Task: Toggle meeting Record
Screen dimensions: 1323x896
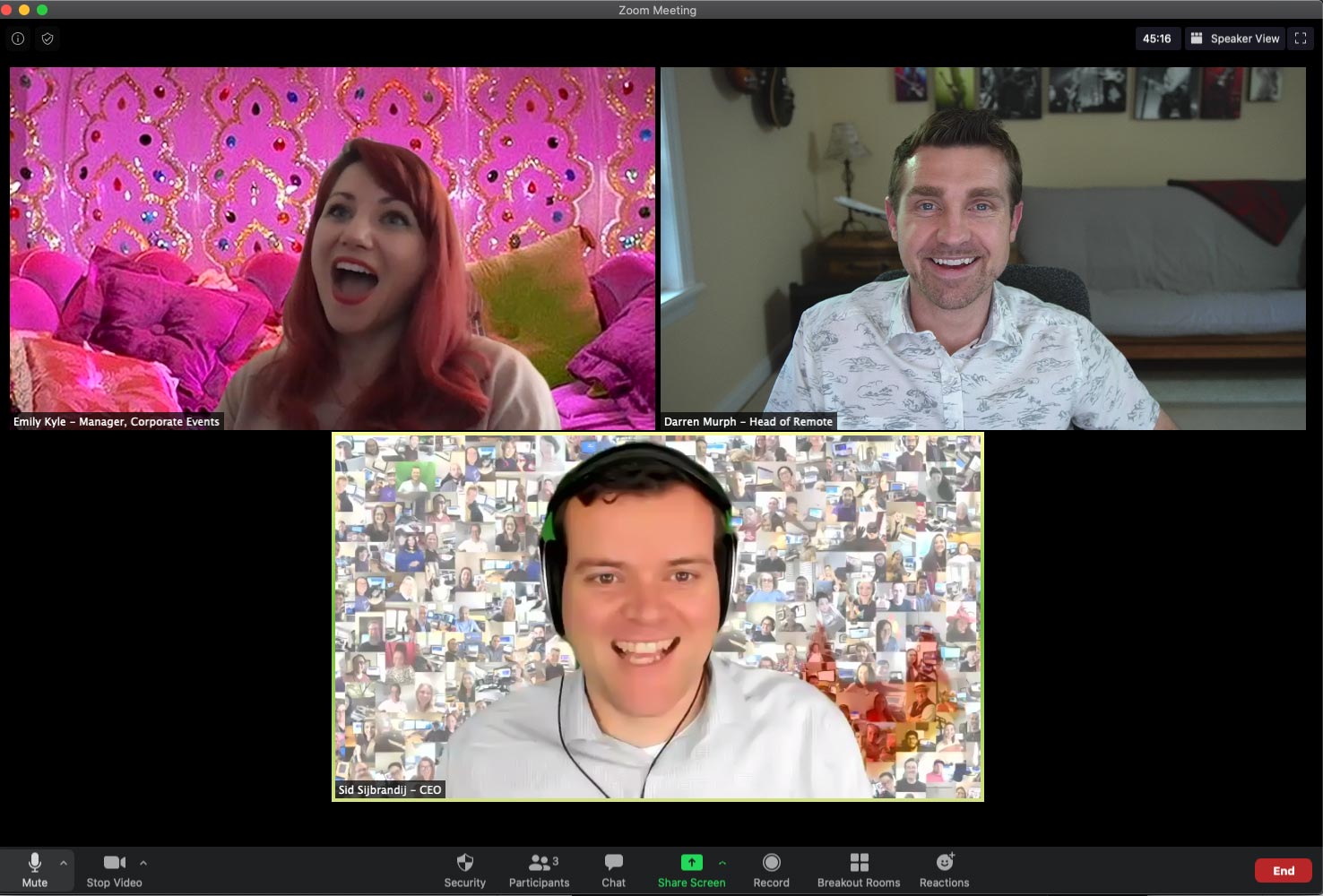Action: [771, 869]
